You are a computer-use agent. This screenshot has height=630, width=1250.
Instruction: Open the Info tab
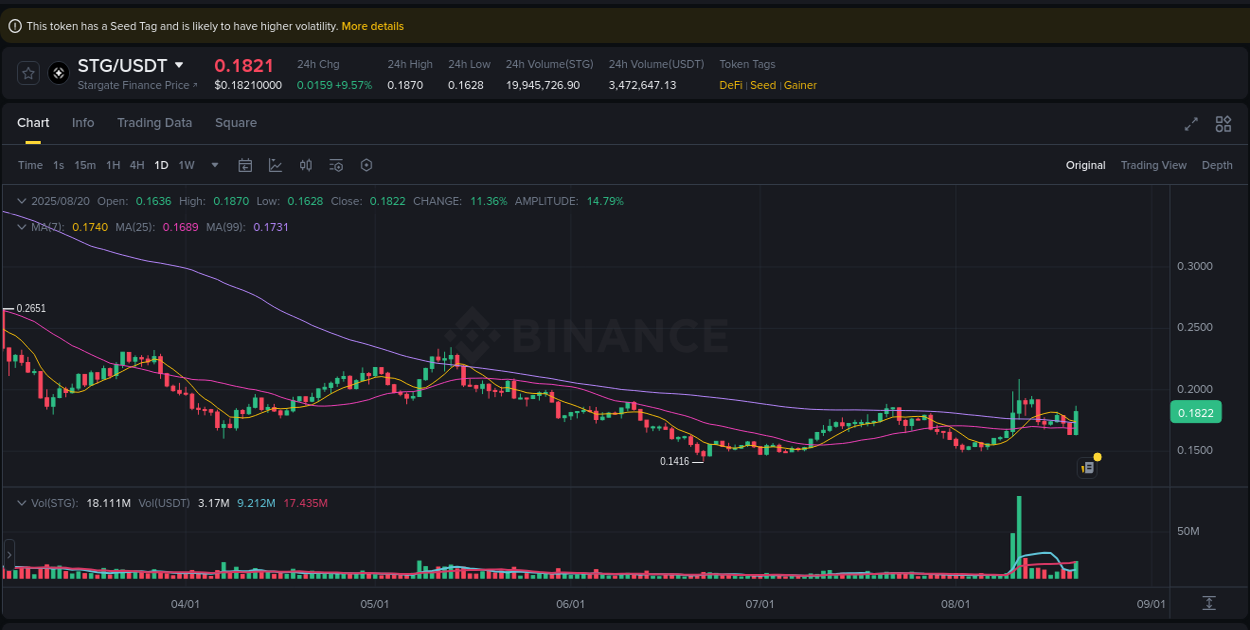83,122
